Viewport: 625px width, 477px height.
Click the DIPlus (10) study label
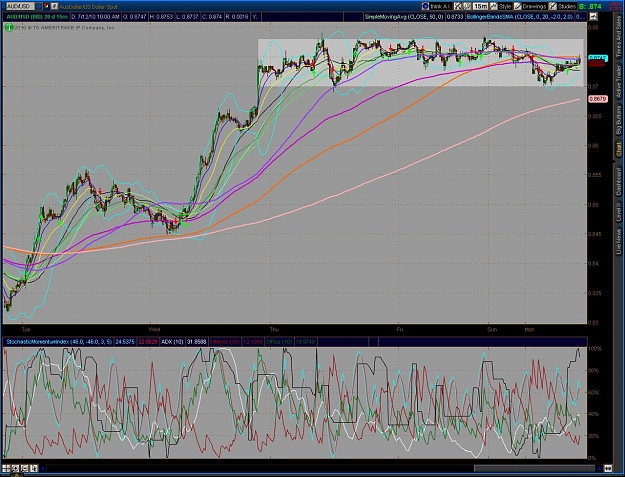[x=279, y=342]
